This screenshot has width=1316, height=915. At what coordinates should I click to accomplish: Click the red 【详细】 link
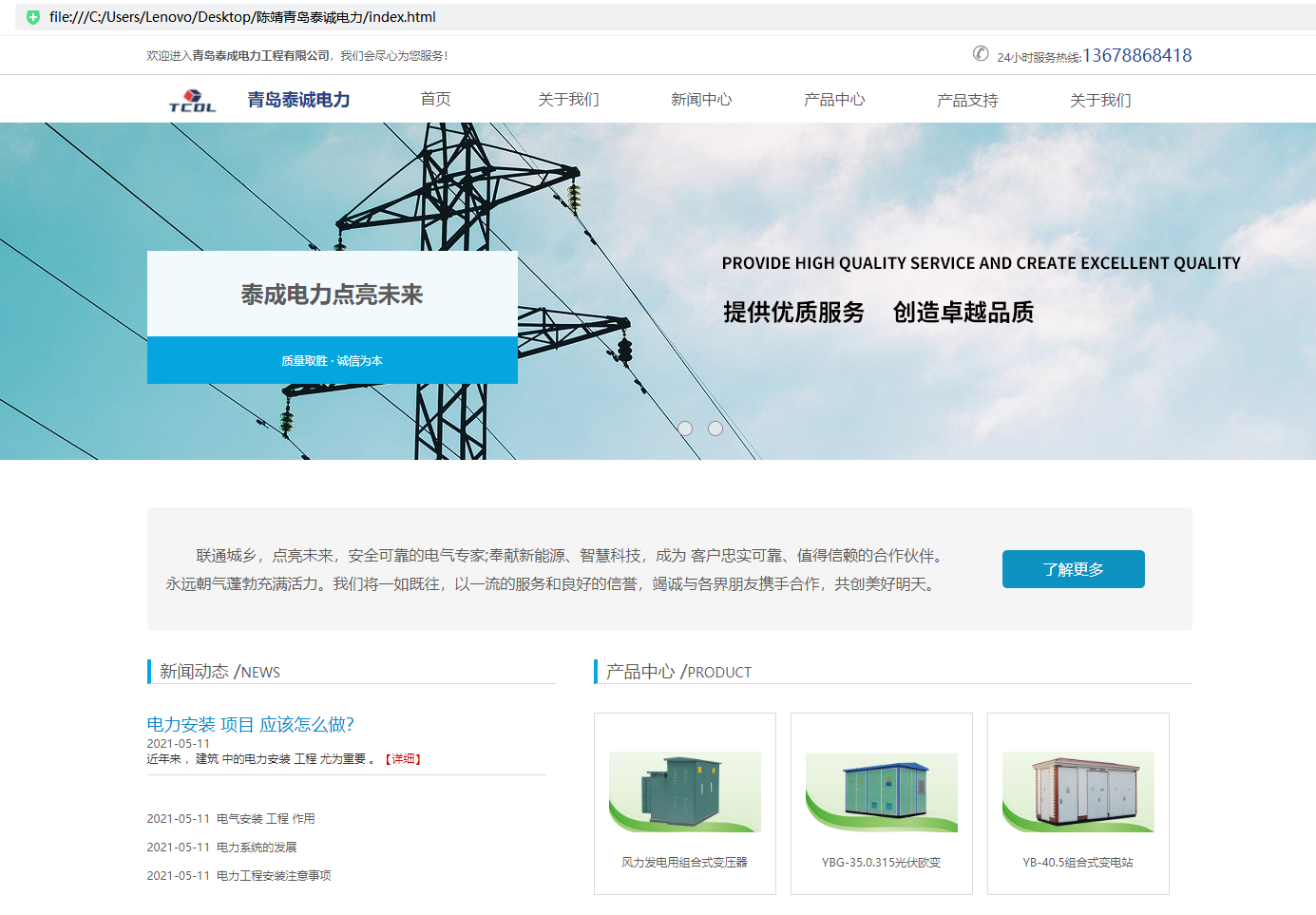[403, 759]
